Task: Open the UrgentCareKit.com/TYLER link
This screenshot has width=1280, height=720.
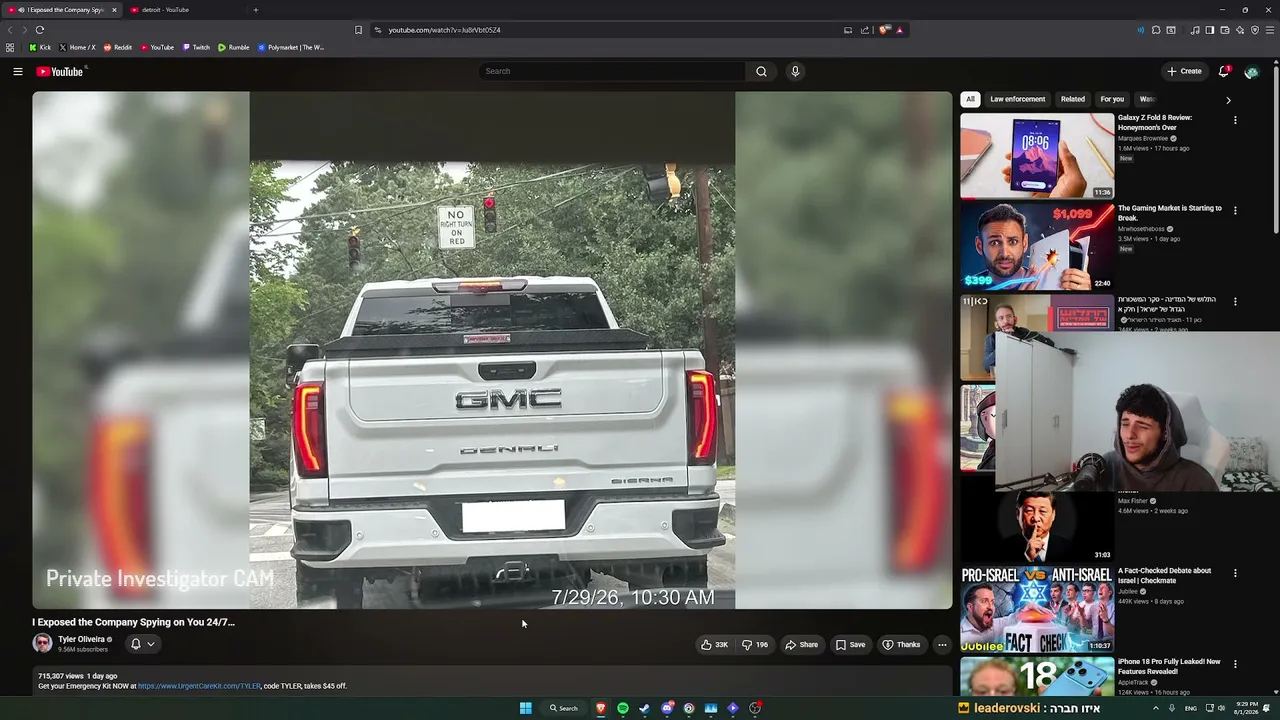Action: (199, 686)
